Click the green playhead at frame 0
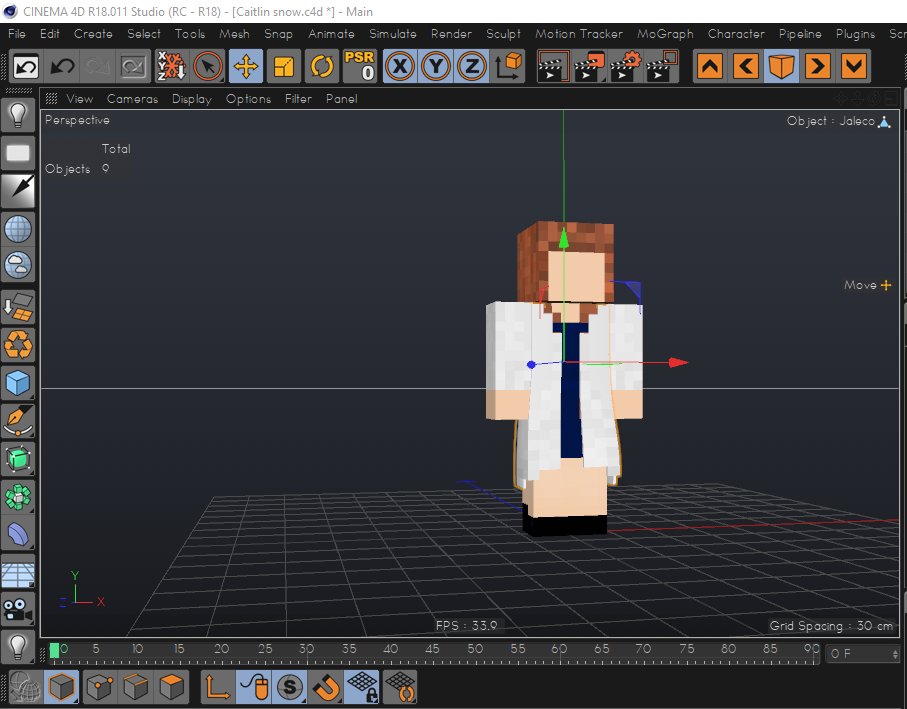Image resolution: width=907 pixels, height=709 pixels. pyautogui.click(x=54, y=651)
